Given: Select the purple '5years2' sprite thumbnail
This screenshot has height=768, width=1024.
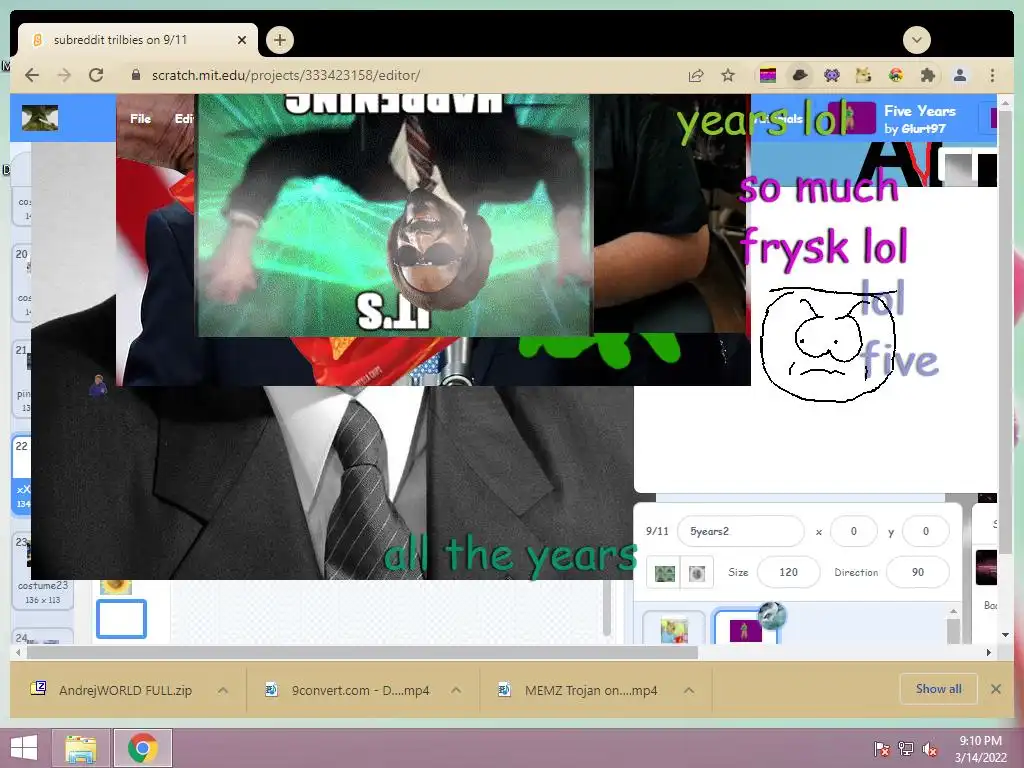Looking at the screenshot, I should click(x=745, y=630).
